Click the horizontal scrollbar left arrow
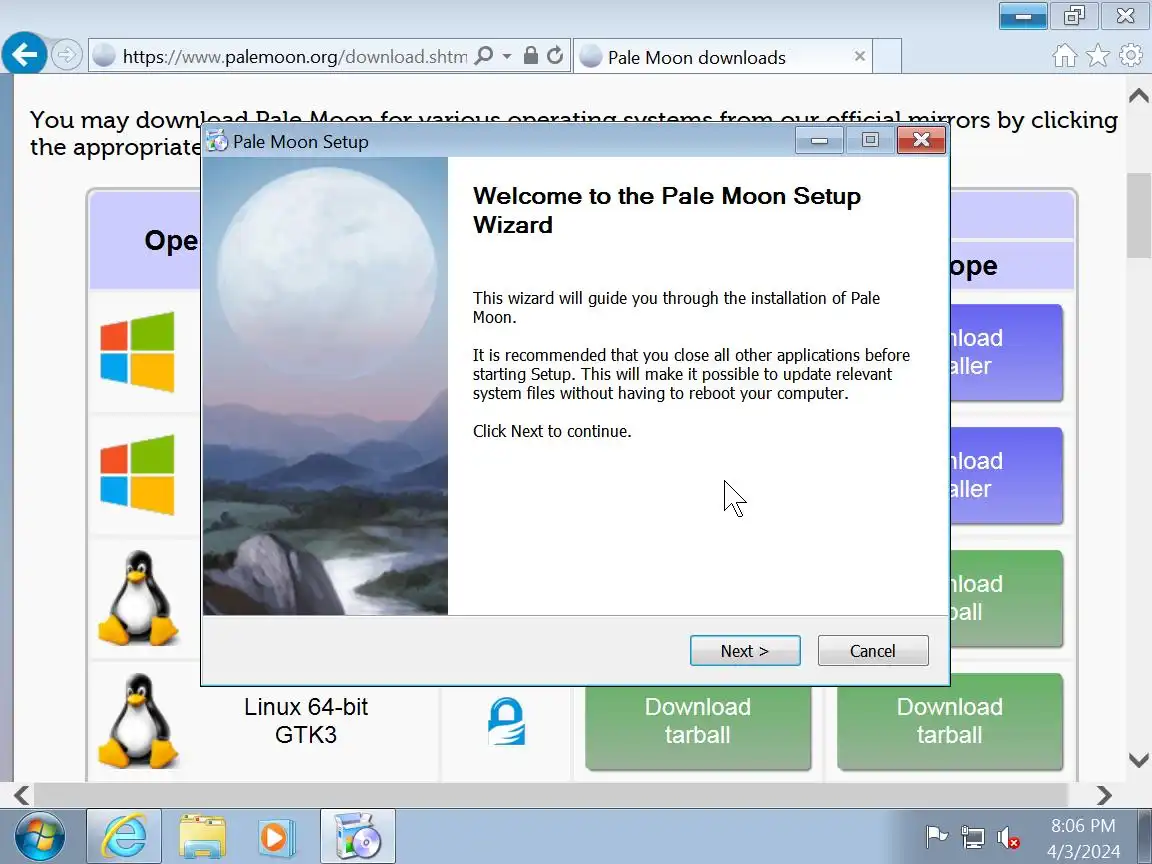The image size is (1152, 864). [21, 795]
